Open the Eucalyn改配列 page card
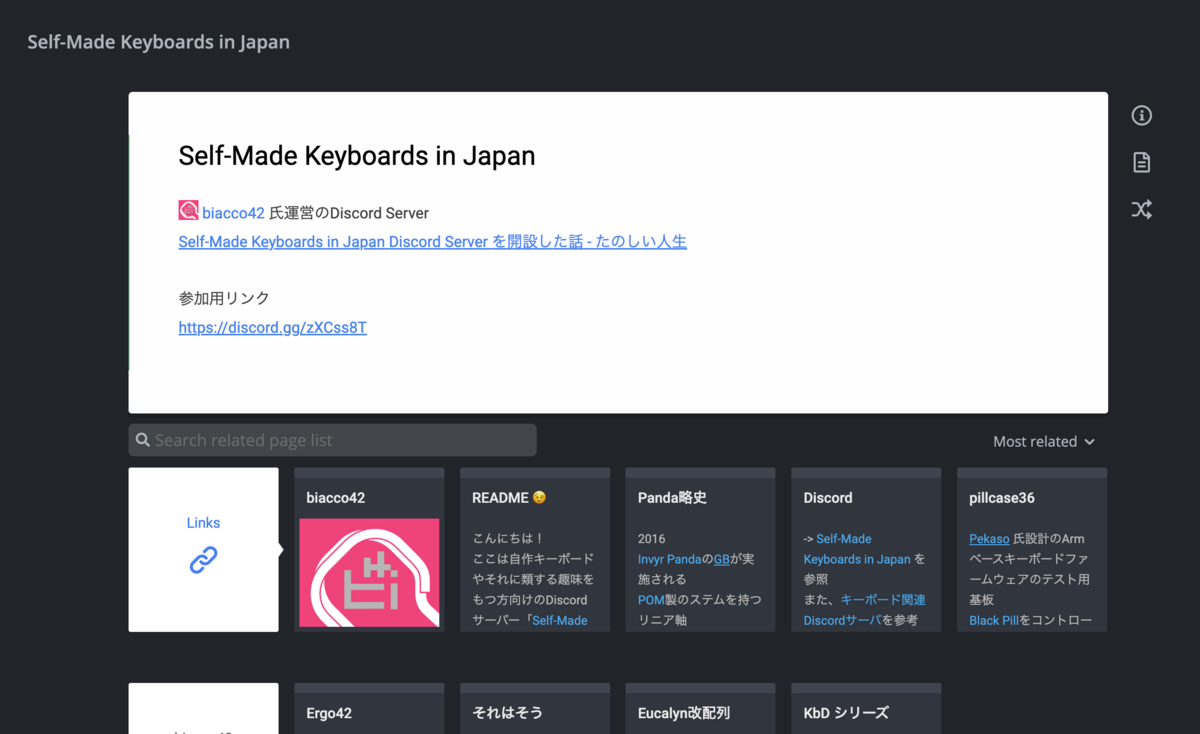Viewport: 1200px width, 734px height. [700, 709]
